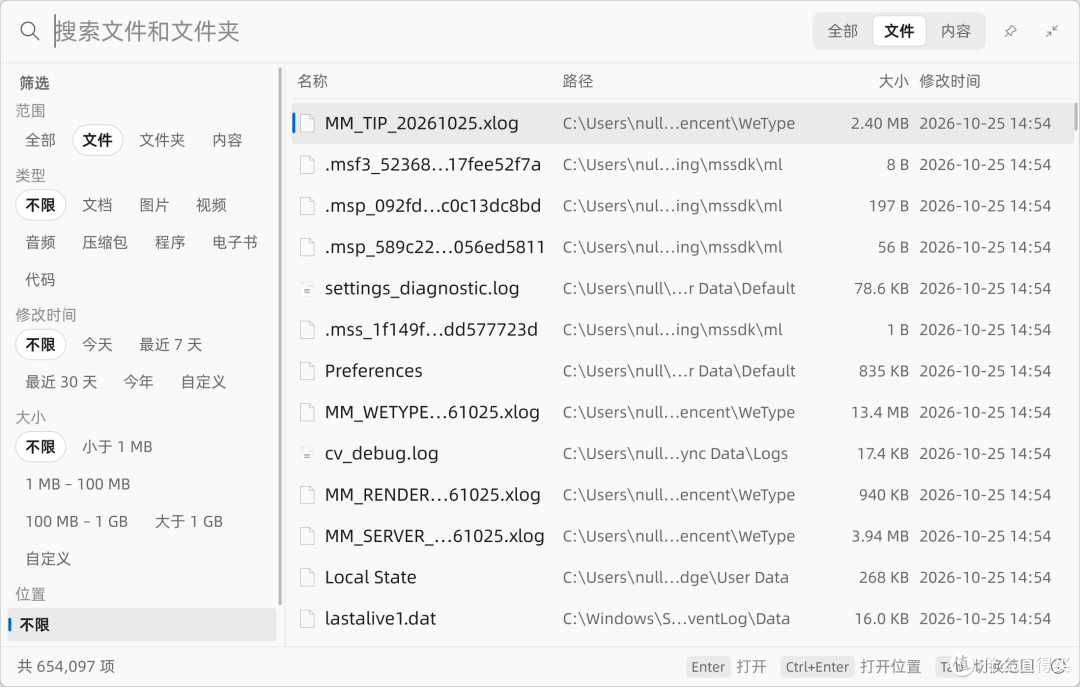Filter modified time to 今年
The image size is (1080, 687).
point(138,382)
